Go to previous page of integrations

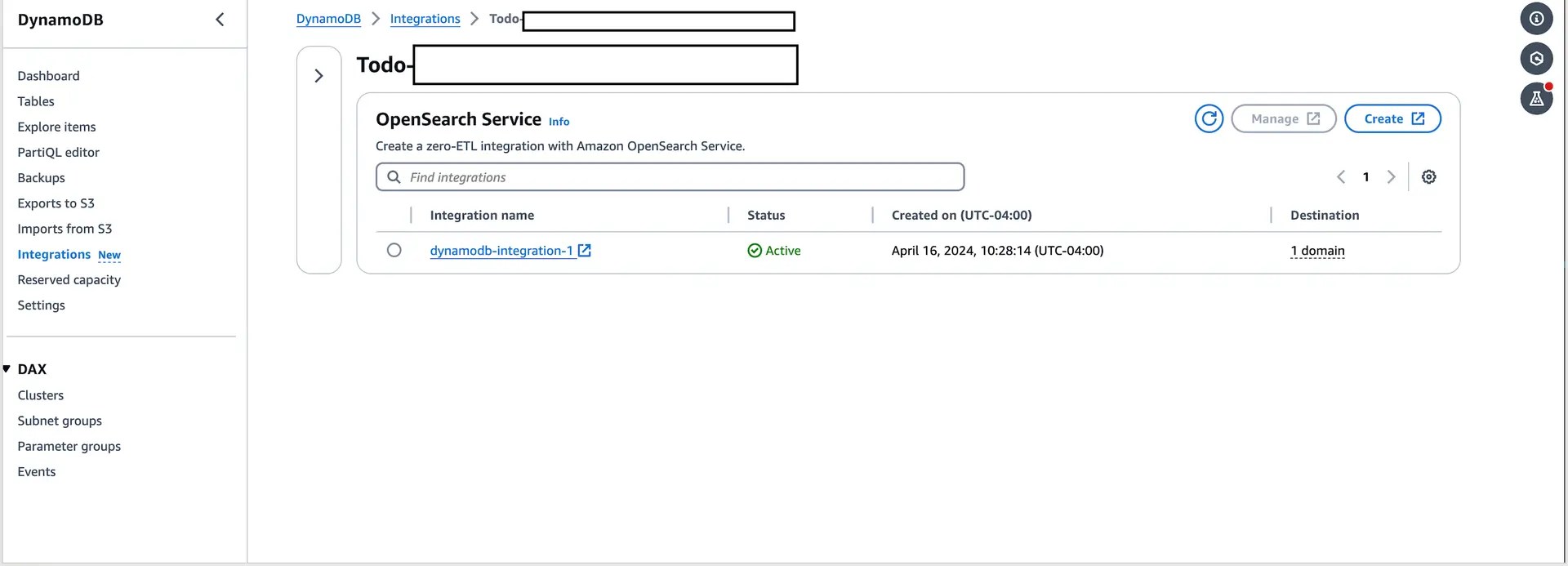(x=1341, y=177)
